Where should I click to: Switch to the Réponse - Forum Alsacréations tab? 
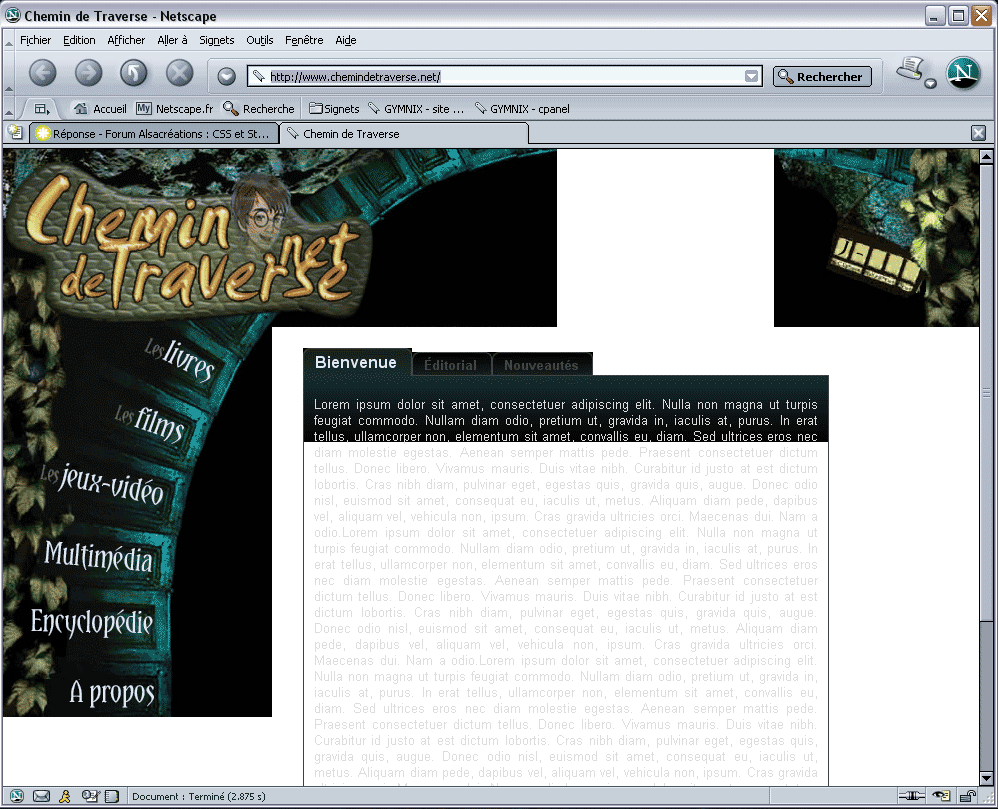tap(155, 134)
